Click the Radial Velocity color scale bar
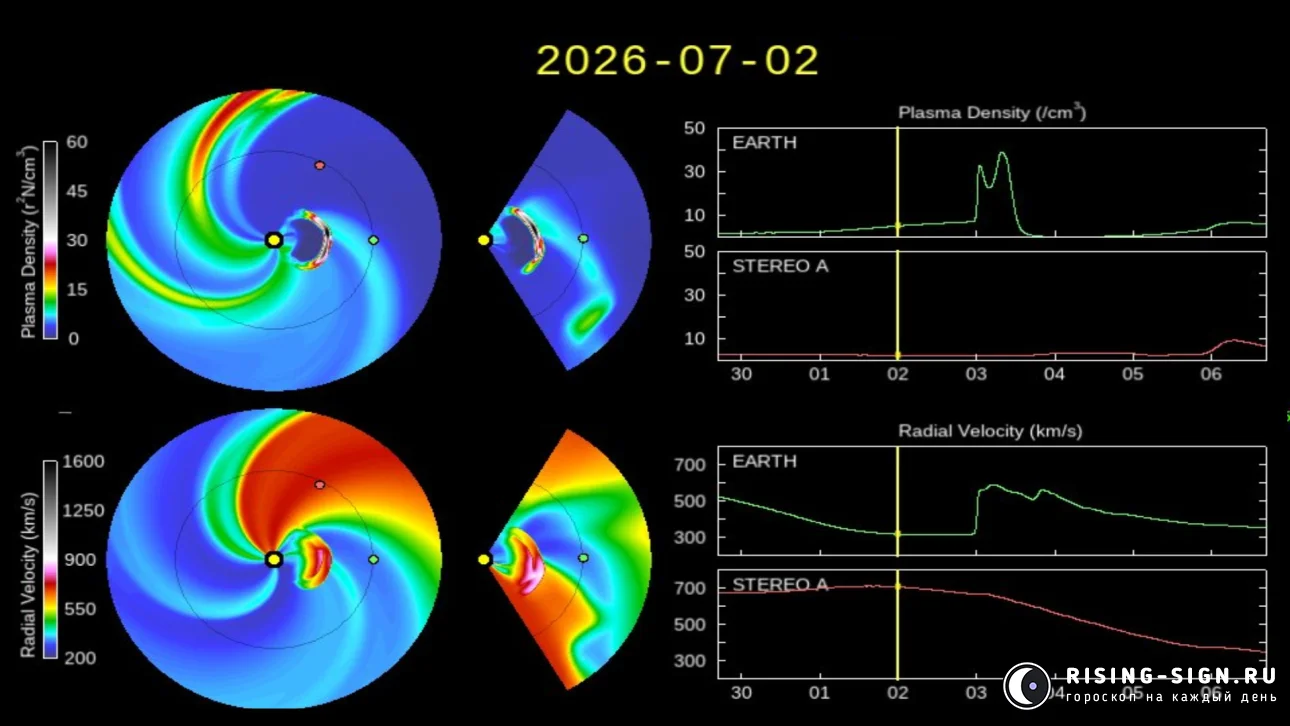 pyautogui.click(x=50, y=559)
